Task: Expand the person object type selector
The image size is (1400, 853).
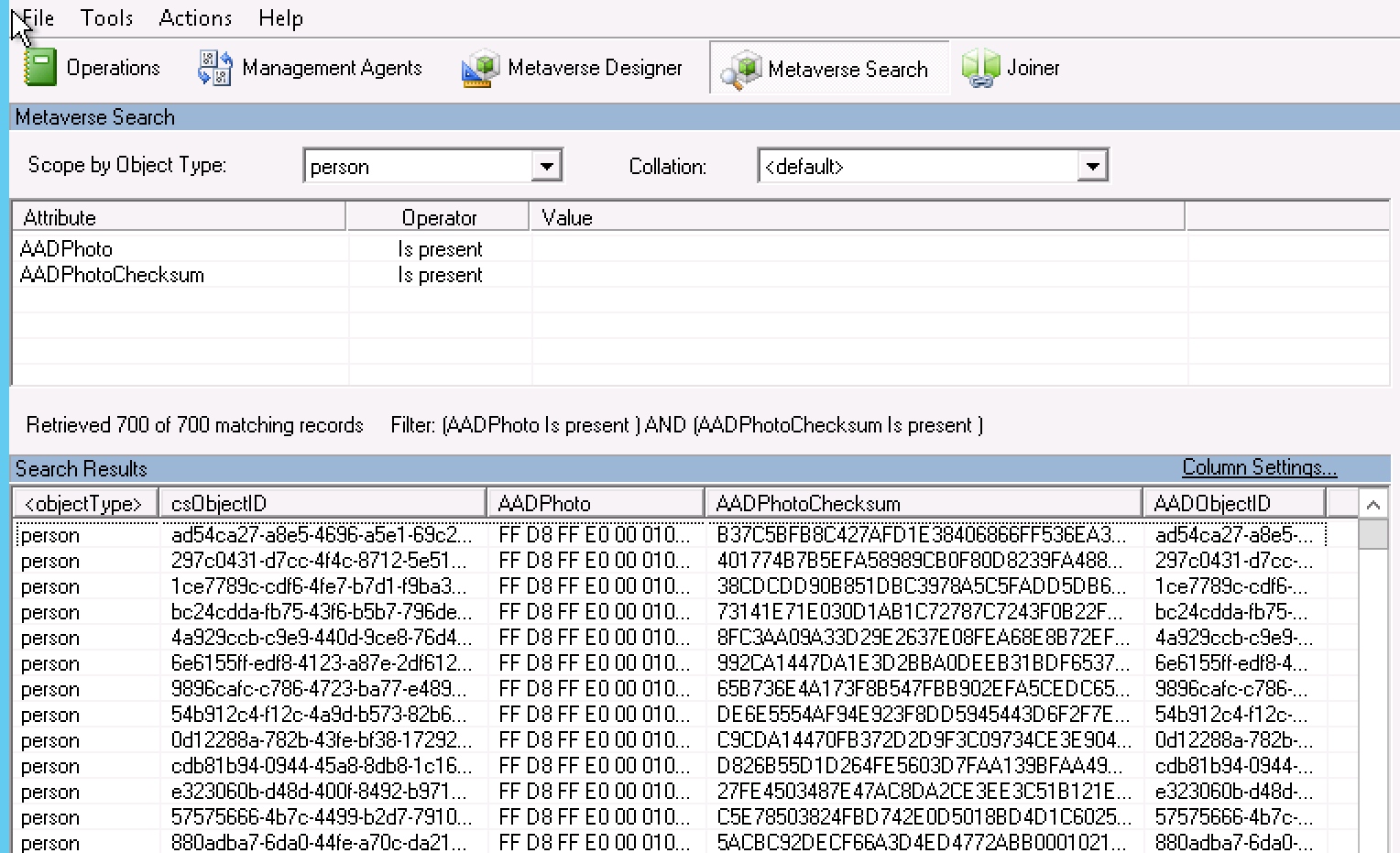Action: click(547, 165)
